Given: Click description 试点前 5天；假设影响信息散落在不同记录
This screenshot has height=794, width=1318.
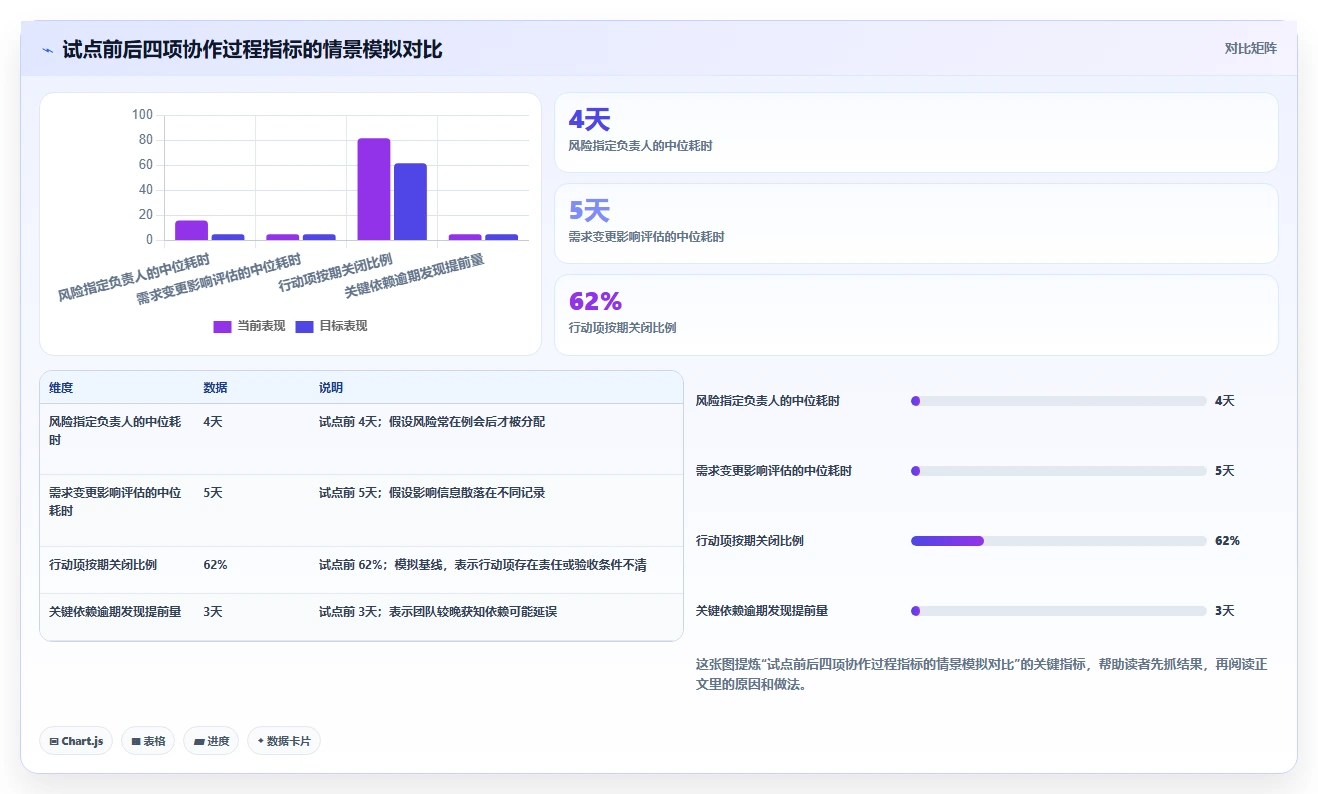Looking at the screenshot, I should [x=432, y=493].
